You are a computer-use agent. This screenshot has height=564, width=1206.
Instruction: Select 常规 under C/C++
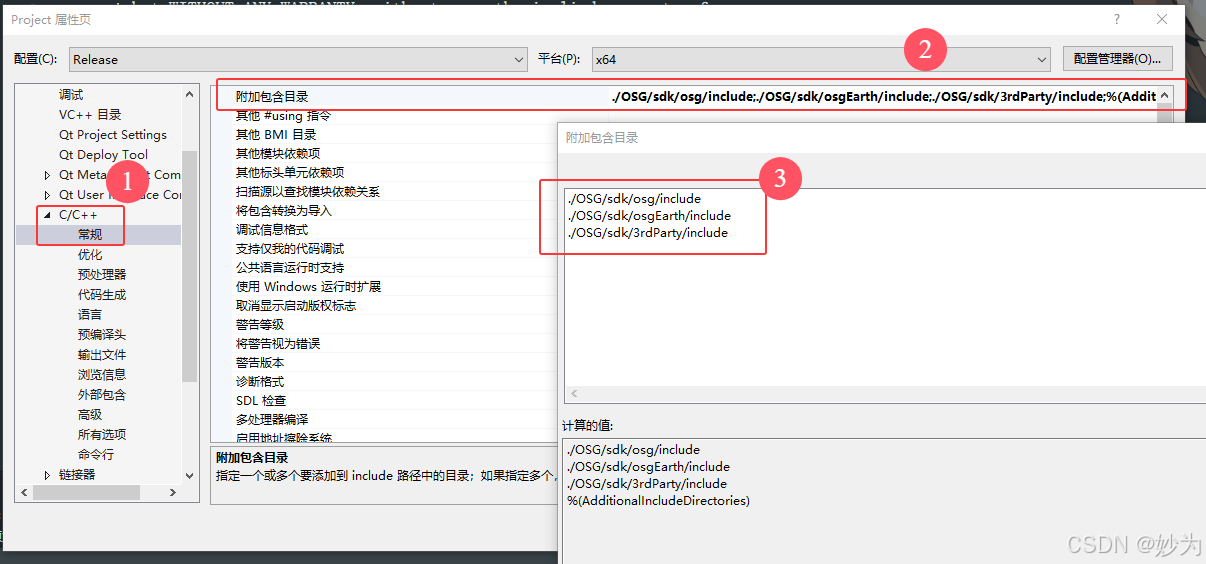click(90, 234)
